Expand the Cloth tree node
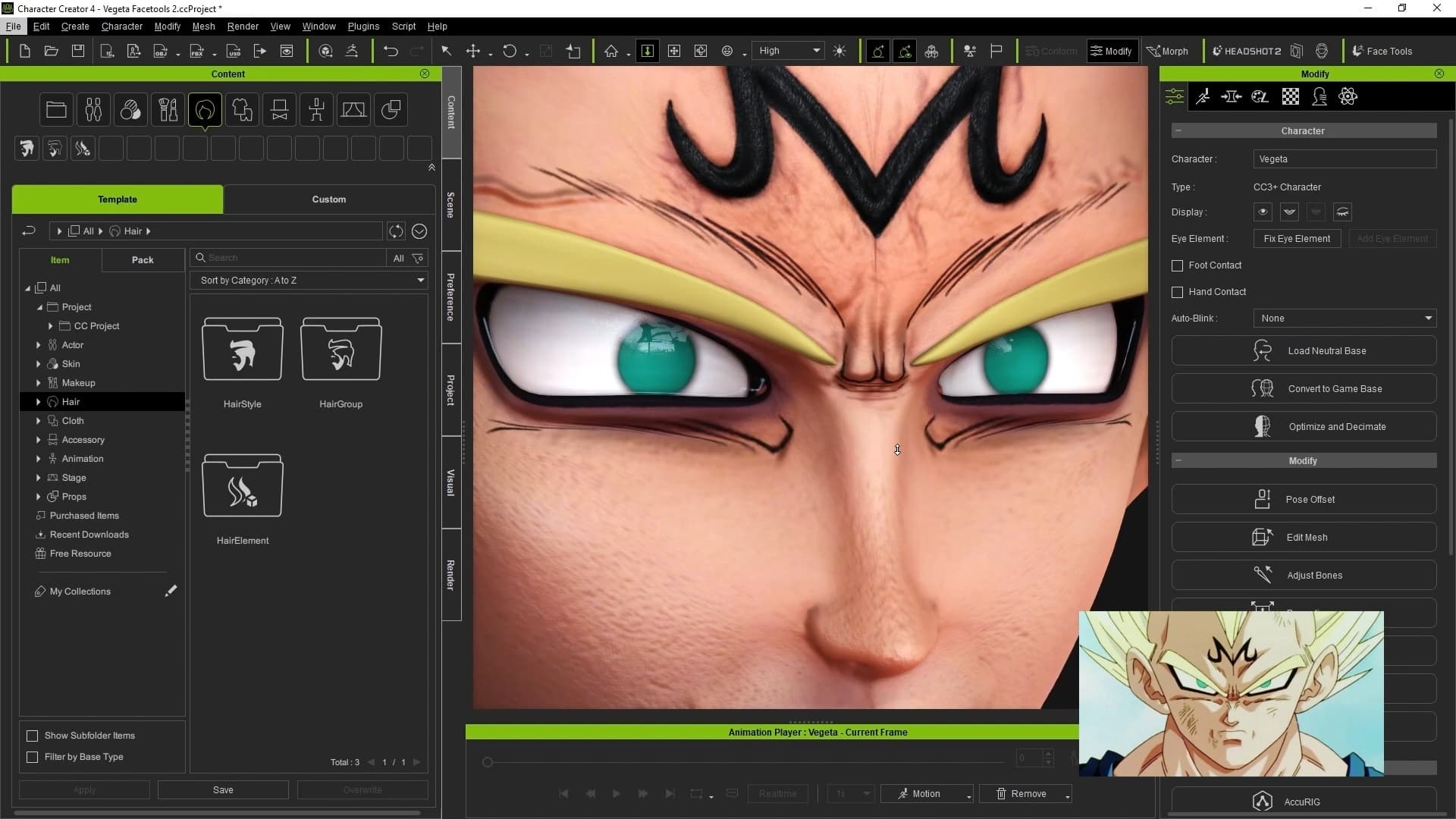The image size is (1456, 819). (x=39, y=421)
